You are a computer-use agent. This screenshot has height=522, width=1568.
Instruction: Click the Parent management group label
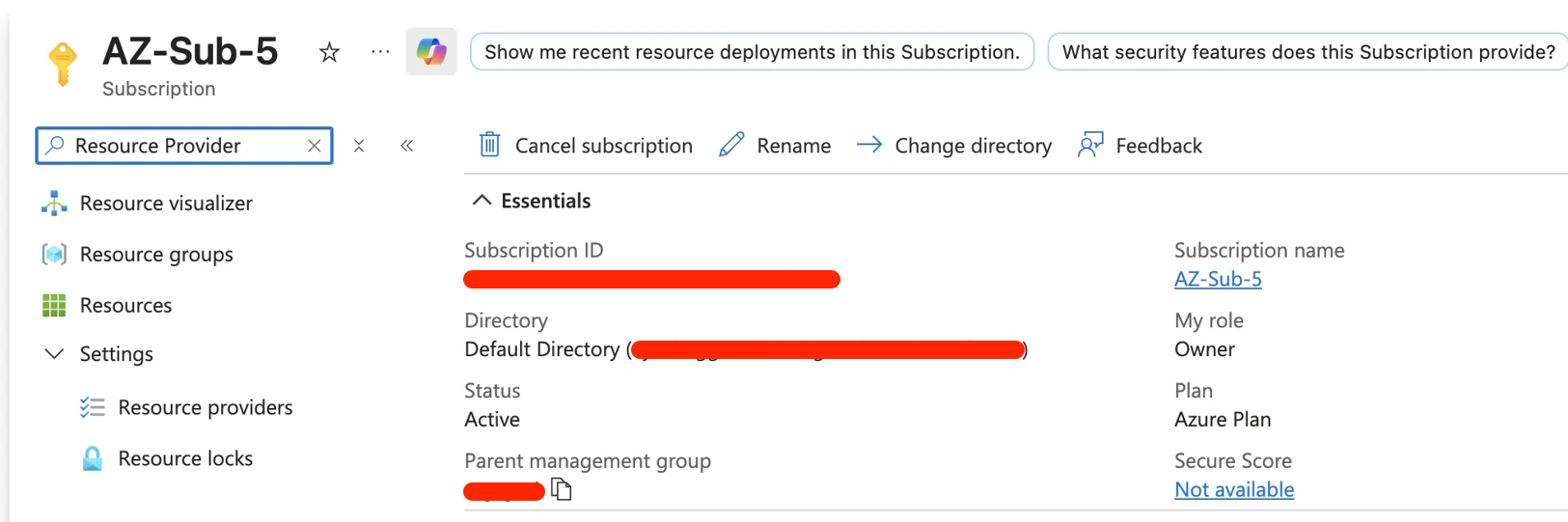point(588,461)
